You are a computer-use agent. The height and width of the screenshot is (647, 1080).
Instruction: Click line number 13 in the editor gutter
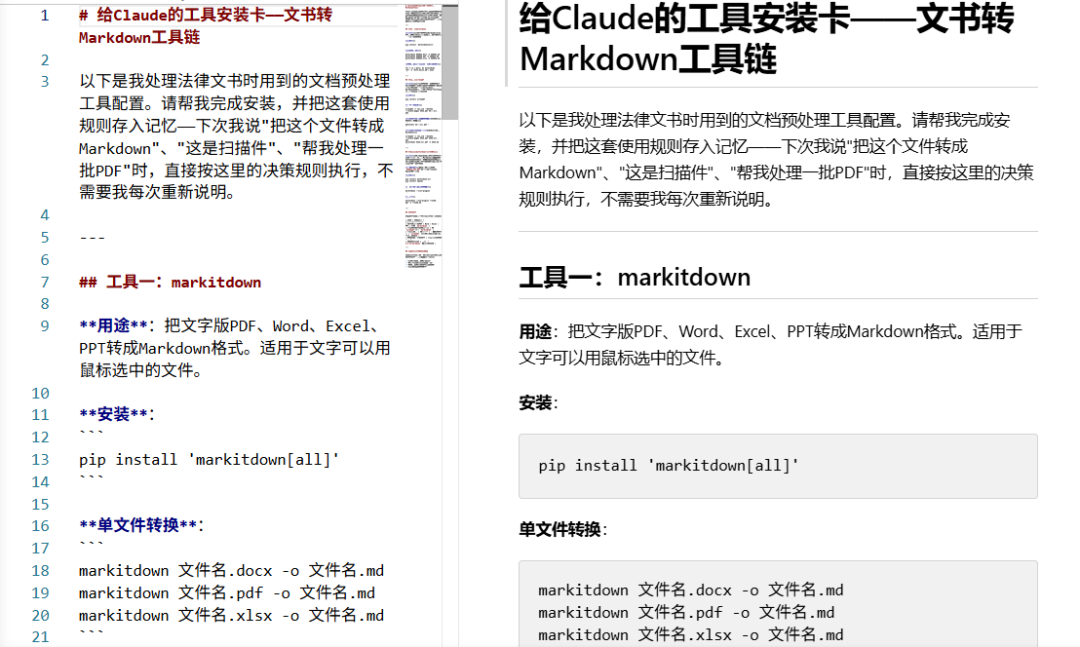[x=41, y=460]
